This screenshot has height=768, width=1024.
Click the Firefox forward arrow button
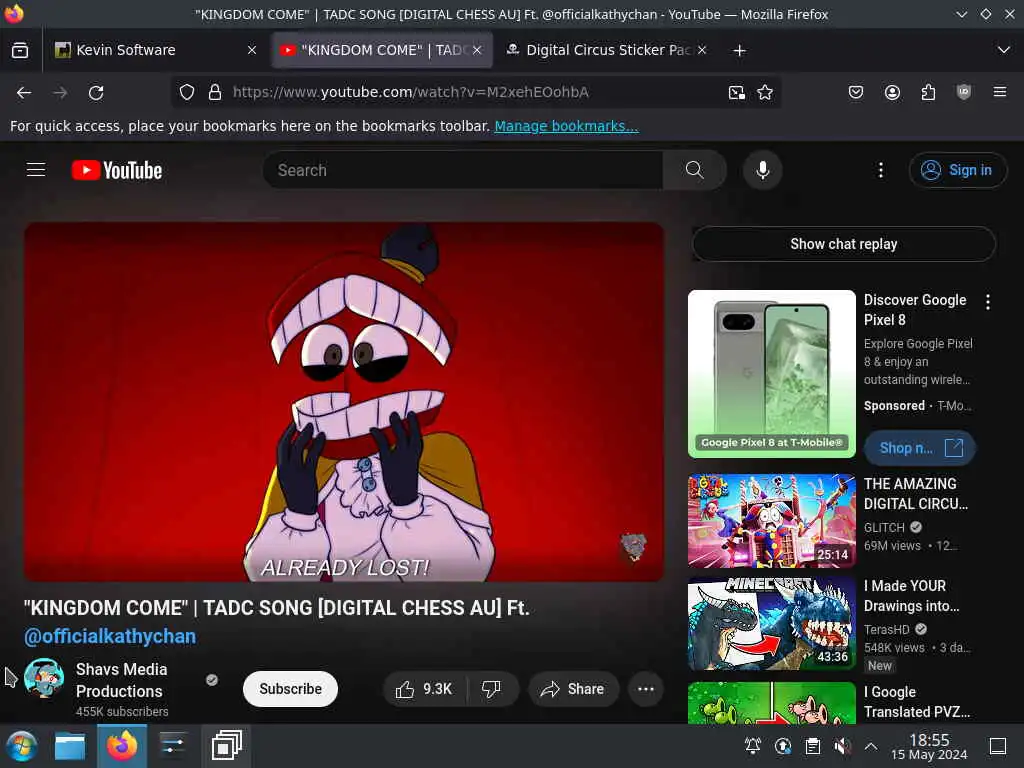[x=60, y=93]
